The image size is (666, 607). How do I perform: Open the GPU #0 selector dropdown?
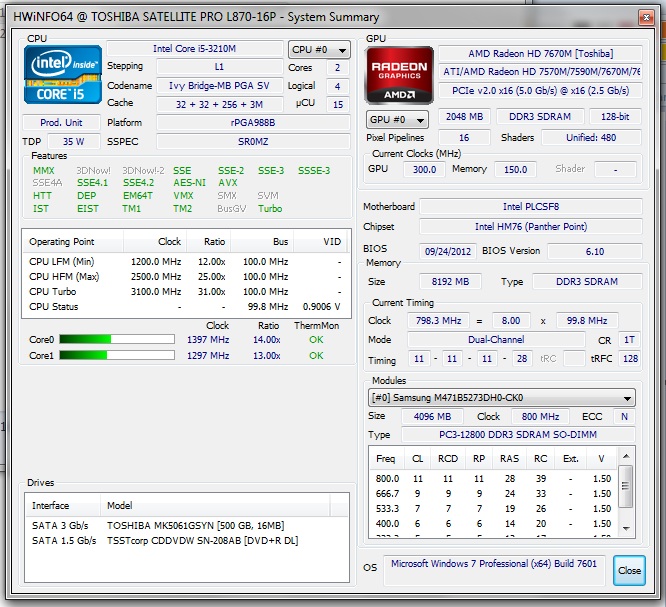[x=397, y=119]
